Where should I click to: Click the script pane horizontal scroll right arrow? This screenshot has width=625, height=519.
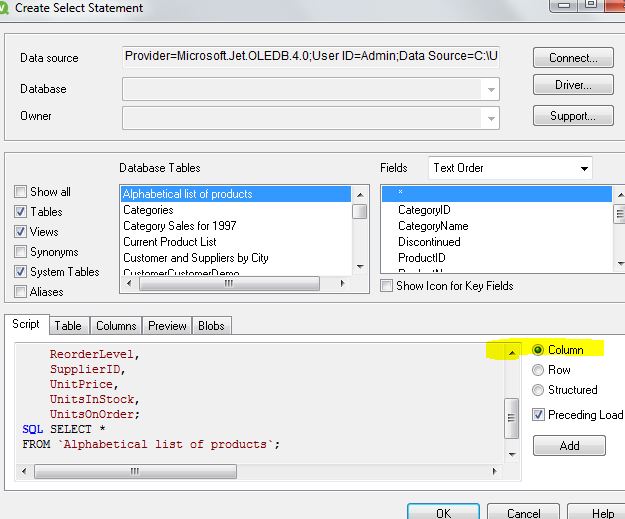(495, 472)
